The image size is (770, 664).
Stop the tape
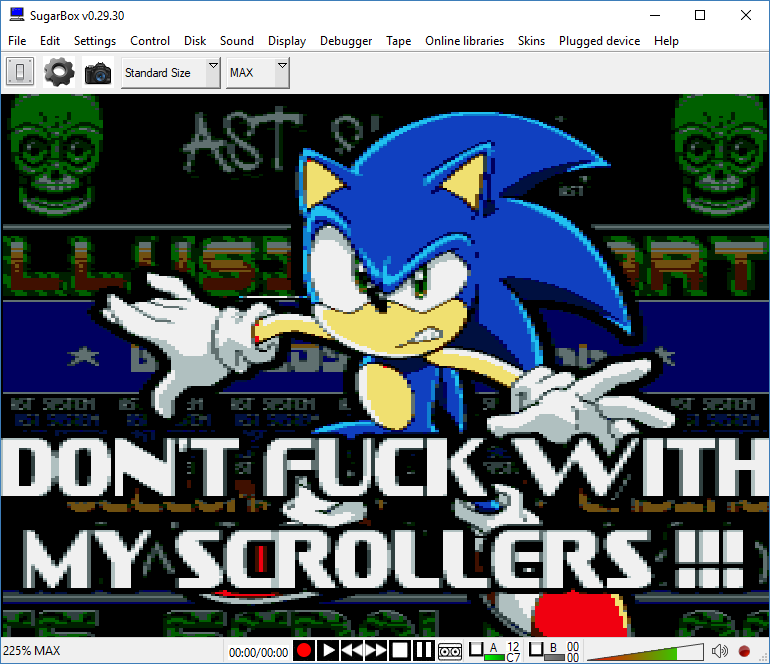coord(399,651)
